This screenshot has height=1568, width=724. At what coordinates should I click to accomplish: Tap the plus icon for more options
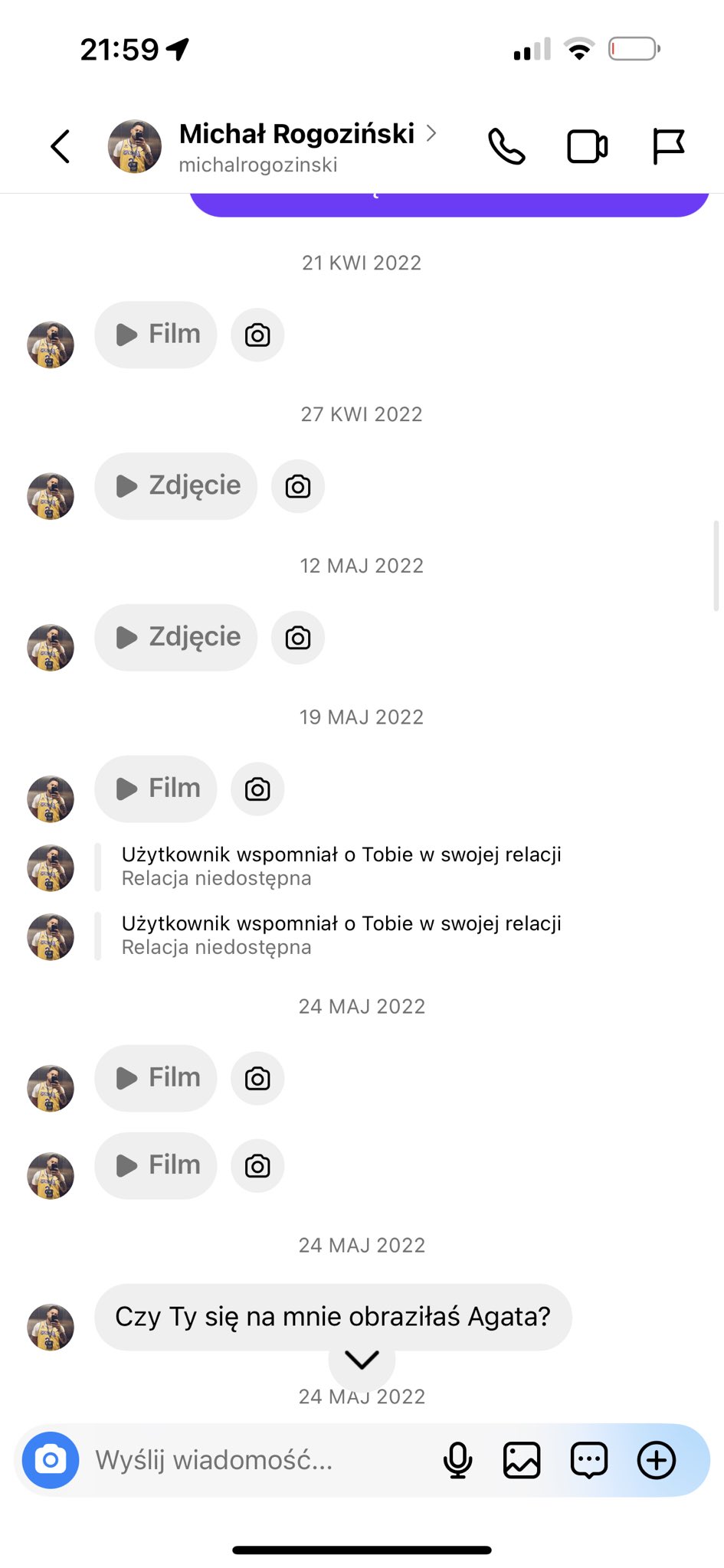coord(657,1460)
